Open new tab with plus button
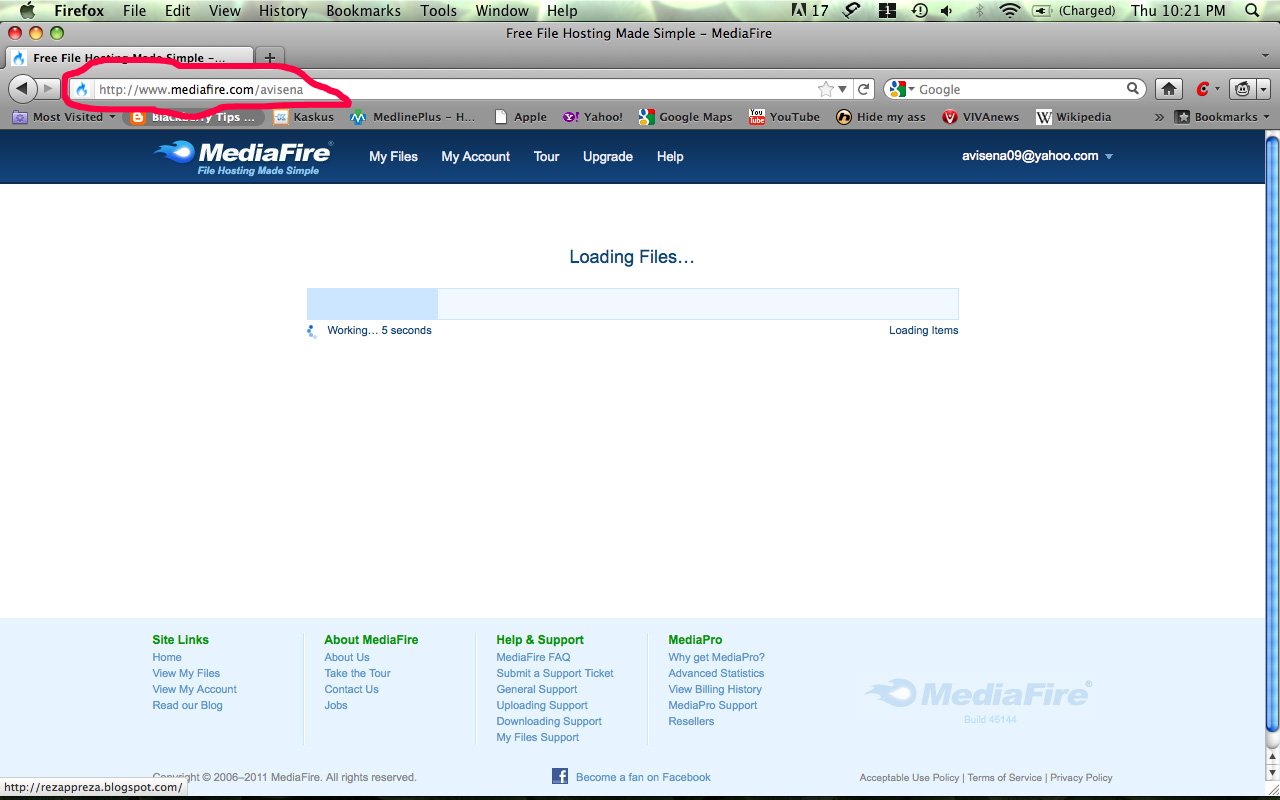The width and height of the screenshot is (1280, 800). (x=269, y=57)
